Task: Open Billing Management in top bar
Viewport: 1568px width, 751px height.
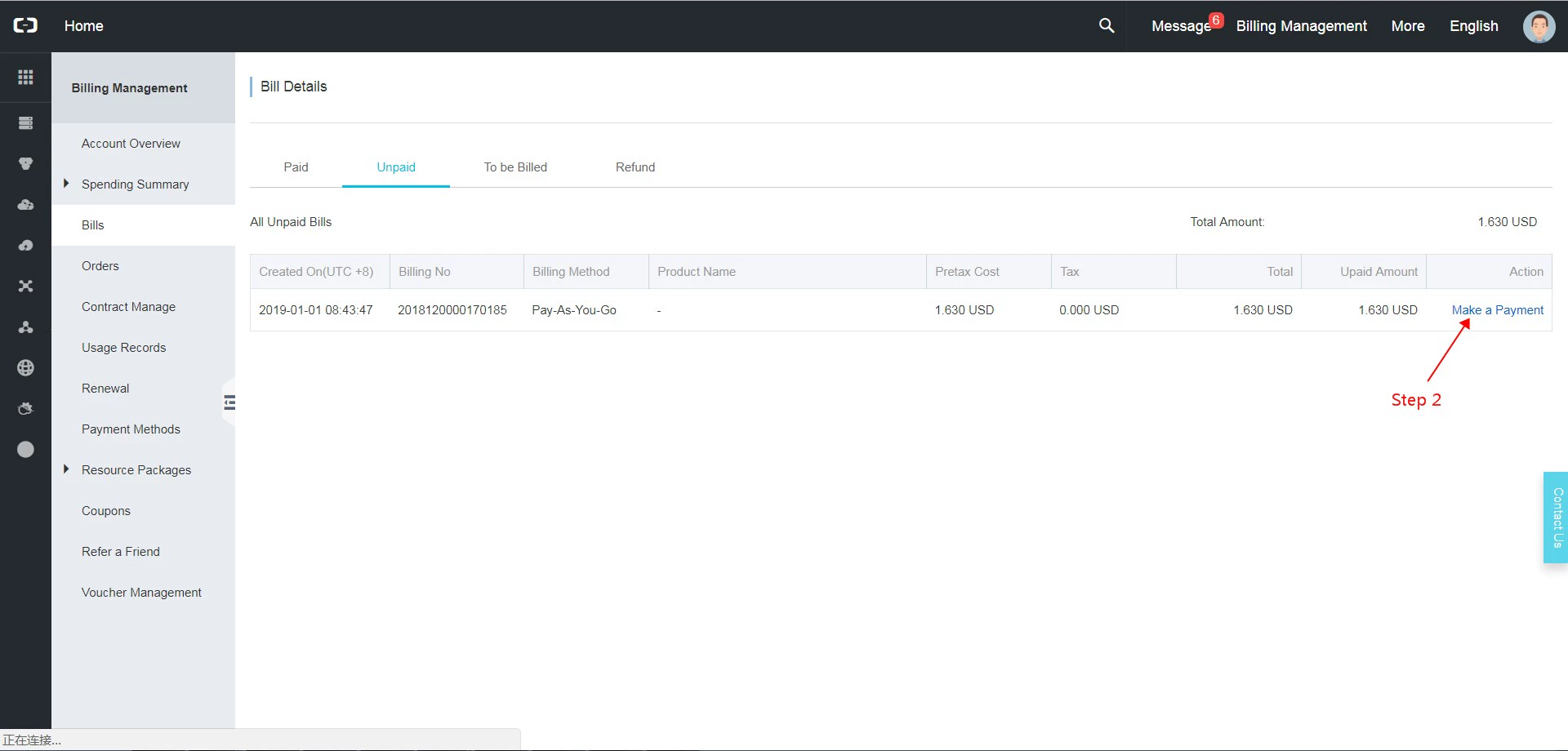Action: 1301,26
